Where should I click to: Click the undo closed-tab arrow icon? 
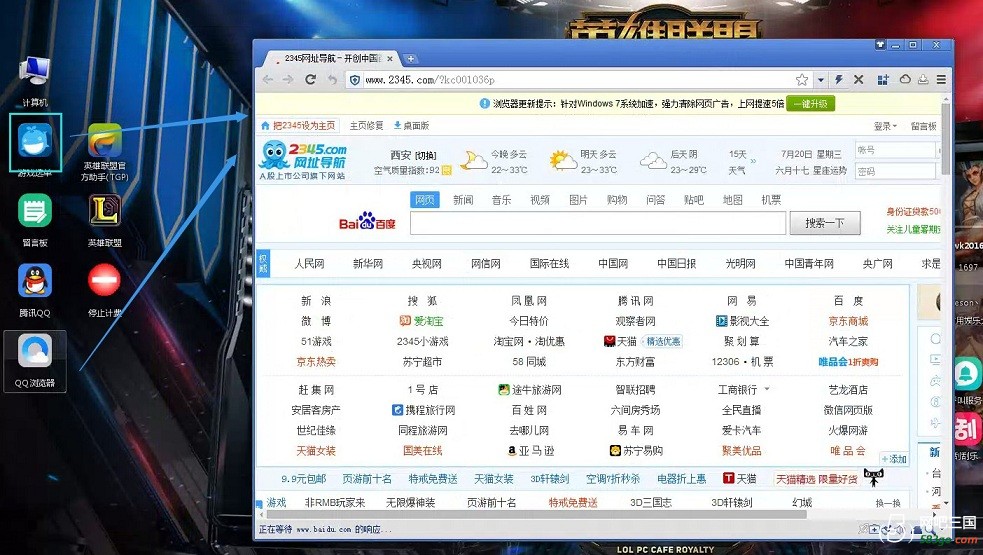click(332, 80)
